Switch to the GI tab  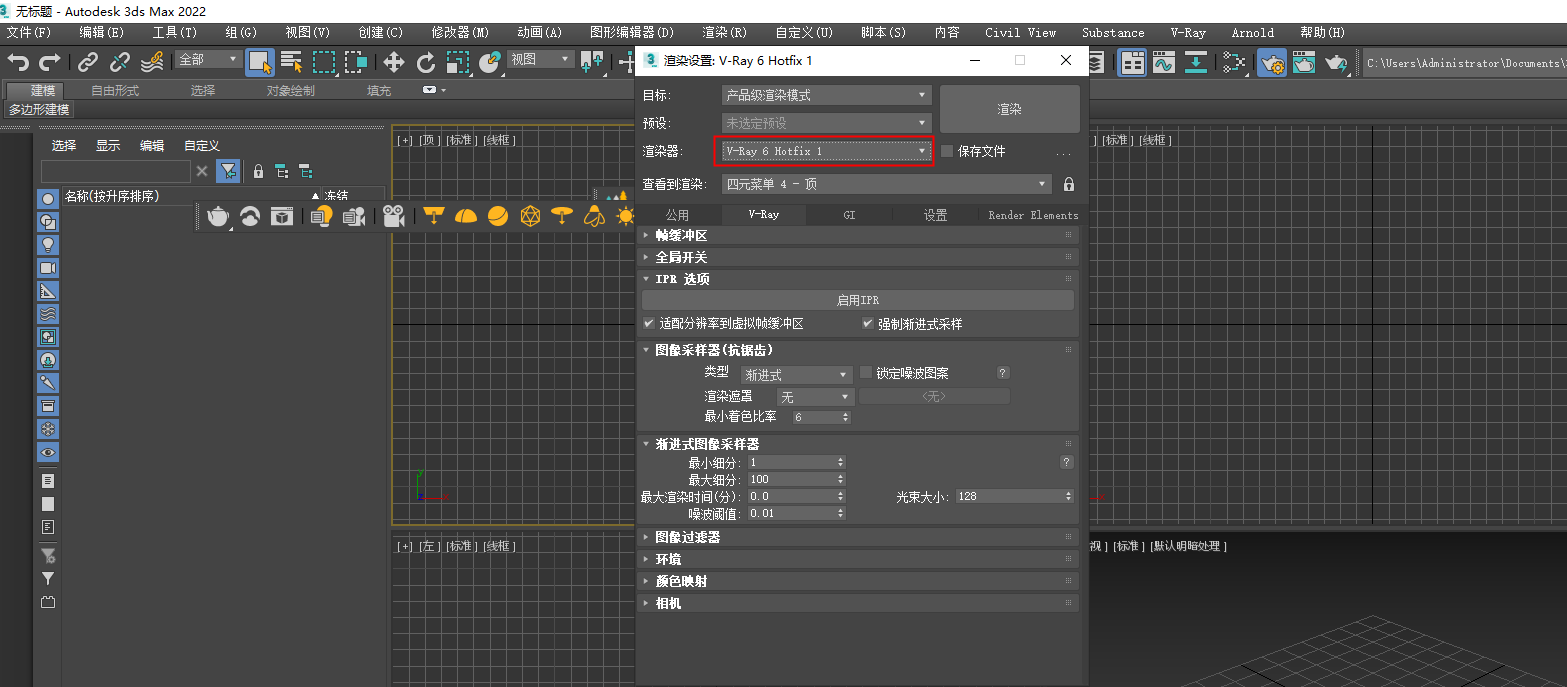coord(849,214)
